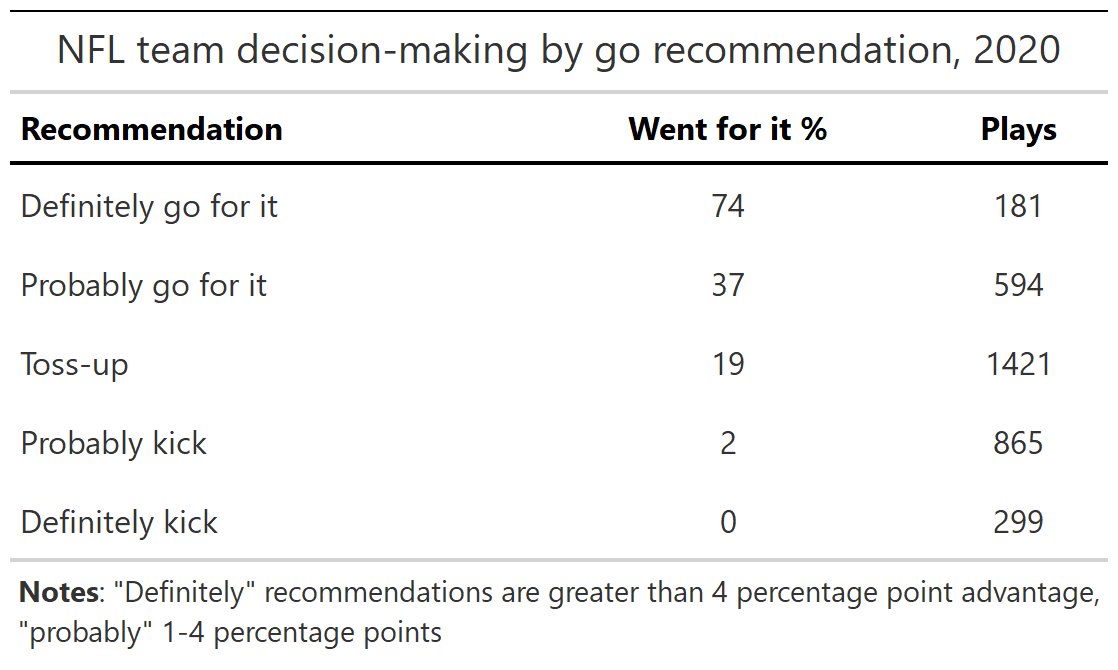The image size is (1118, 670).
Task: Select the 'Probably kick' row label
Action: tap(114, 443)
